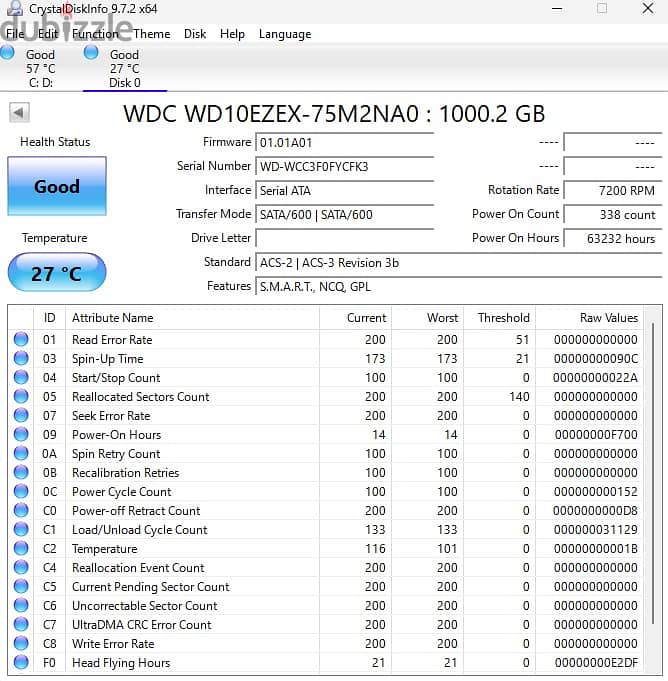668x681 pixels.
Task: Click the Attribute Name column header
Action: pyautogui.click(x=192, y=317)
